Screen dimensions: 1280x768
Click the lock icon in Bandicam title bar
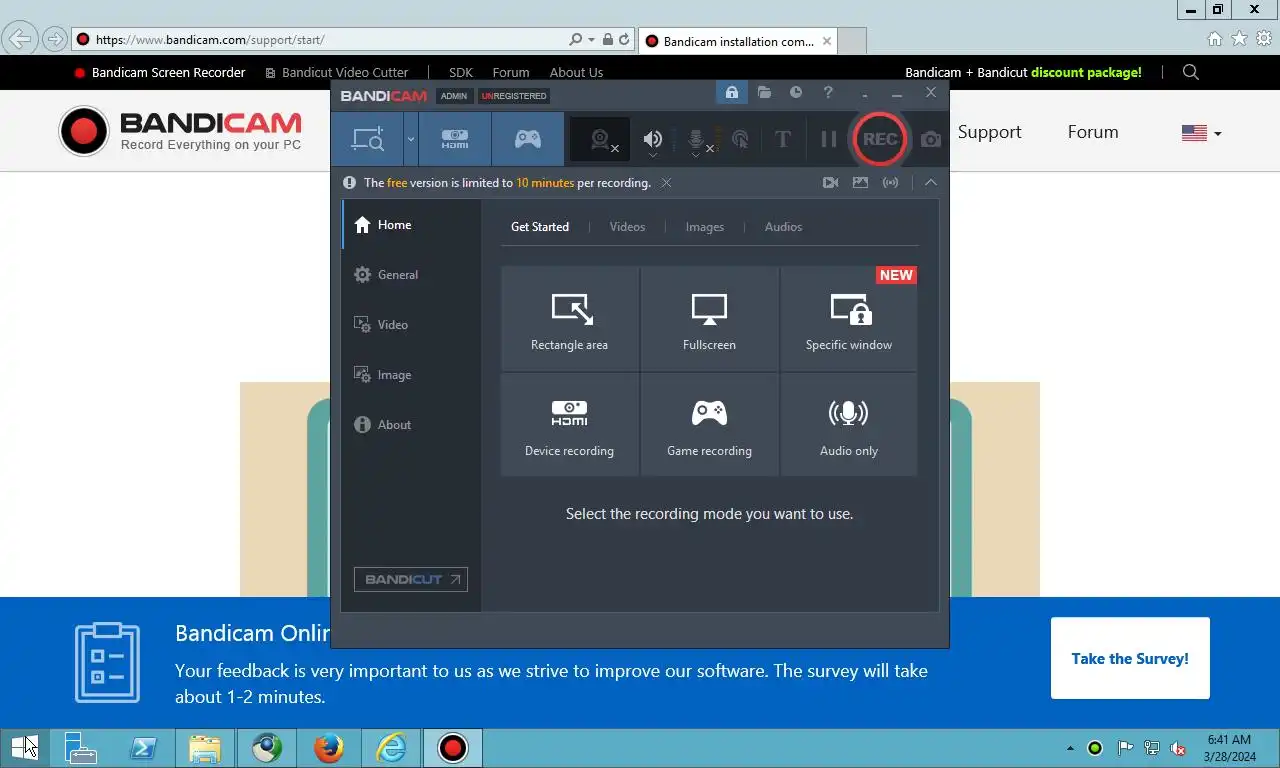(x=731, y=92)
